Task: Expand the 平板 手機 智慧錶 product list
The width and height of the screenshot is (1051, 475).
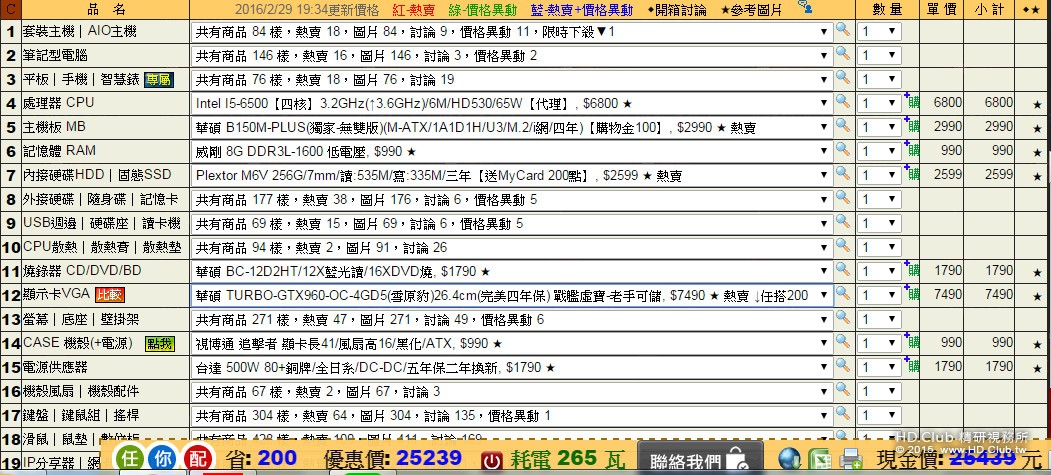Action: click(x=512, y=80)
